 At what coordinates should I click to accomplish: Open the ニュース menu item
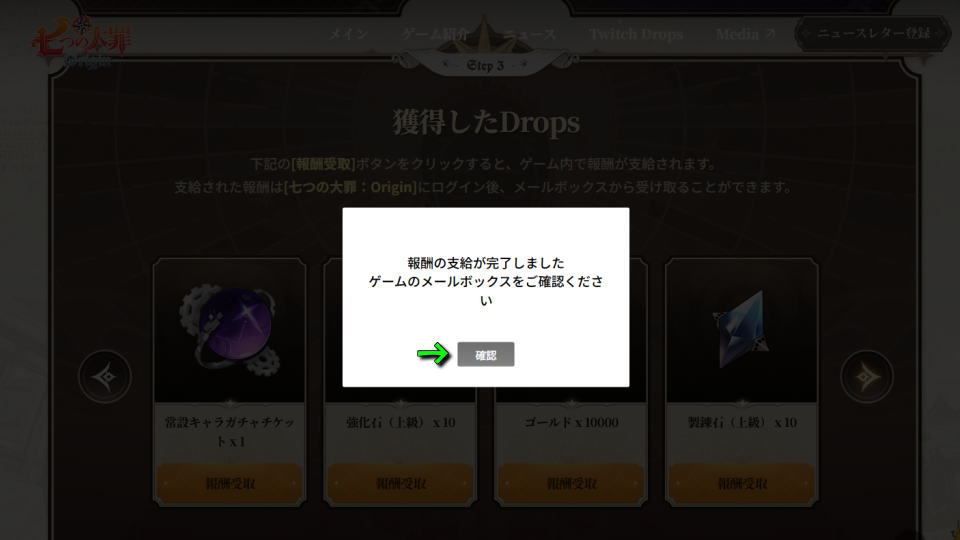[530, 34]
